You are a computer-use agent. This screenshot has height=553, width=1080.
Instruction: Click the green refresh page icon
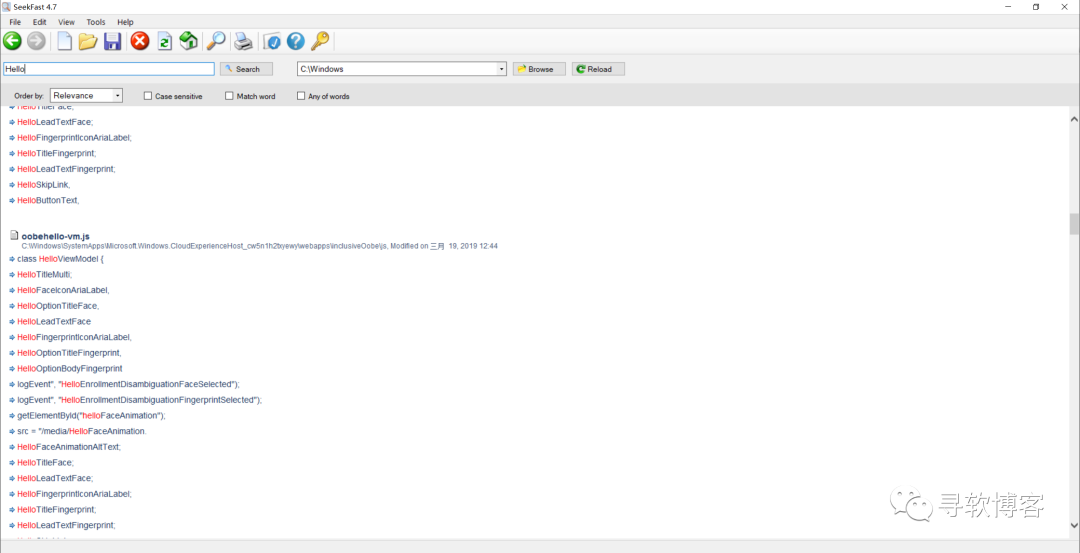[x=165, y=41]
